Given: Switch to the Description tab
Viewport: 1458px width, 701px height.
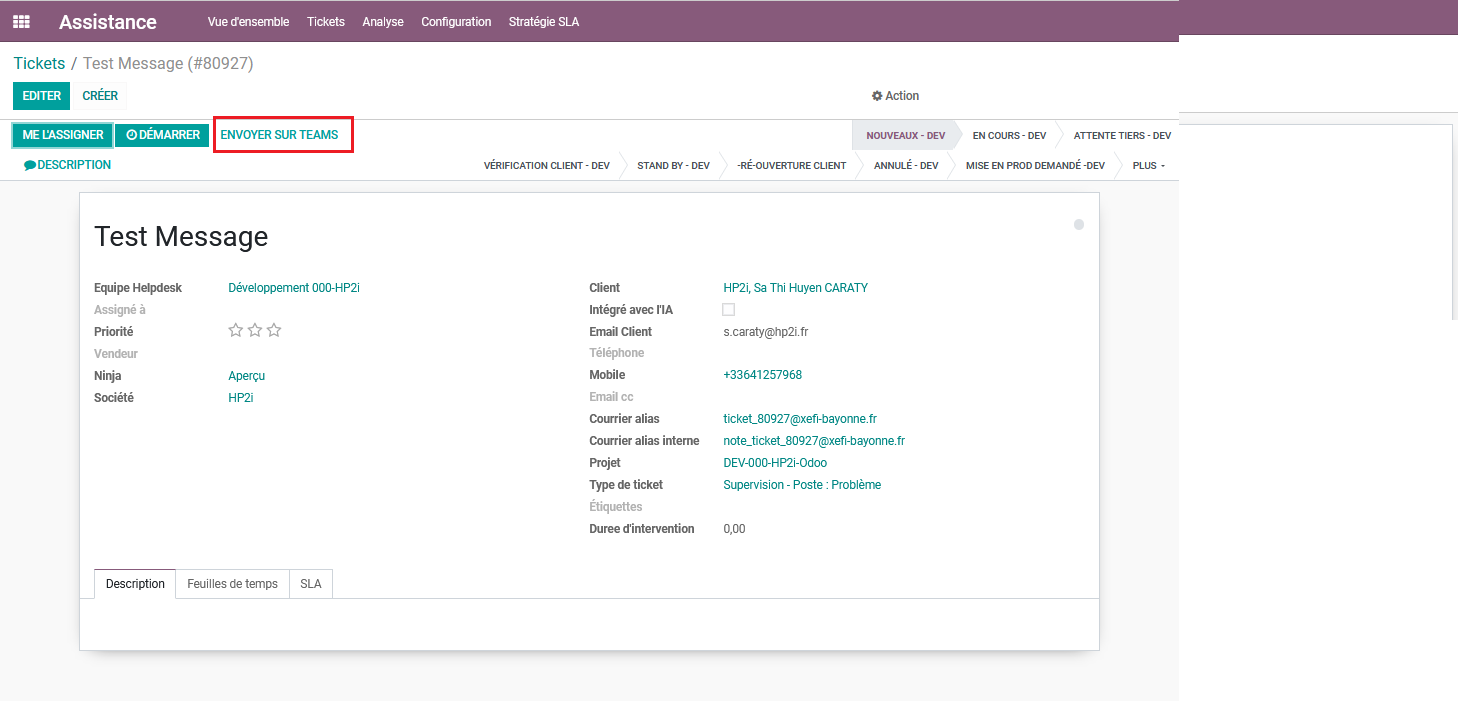Looking at the screenshot, I should [x=135, y=584].
